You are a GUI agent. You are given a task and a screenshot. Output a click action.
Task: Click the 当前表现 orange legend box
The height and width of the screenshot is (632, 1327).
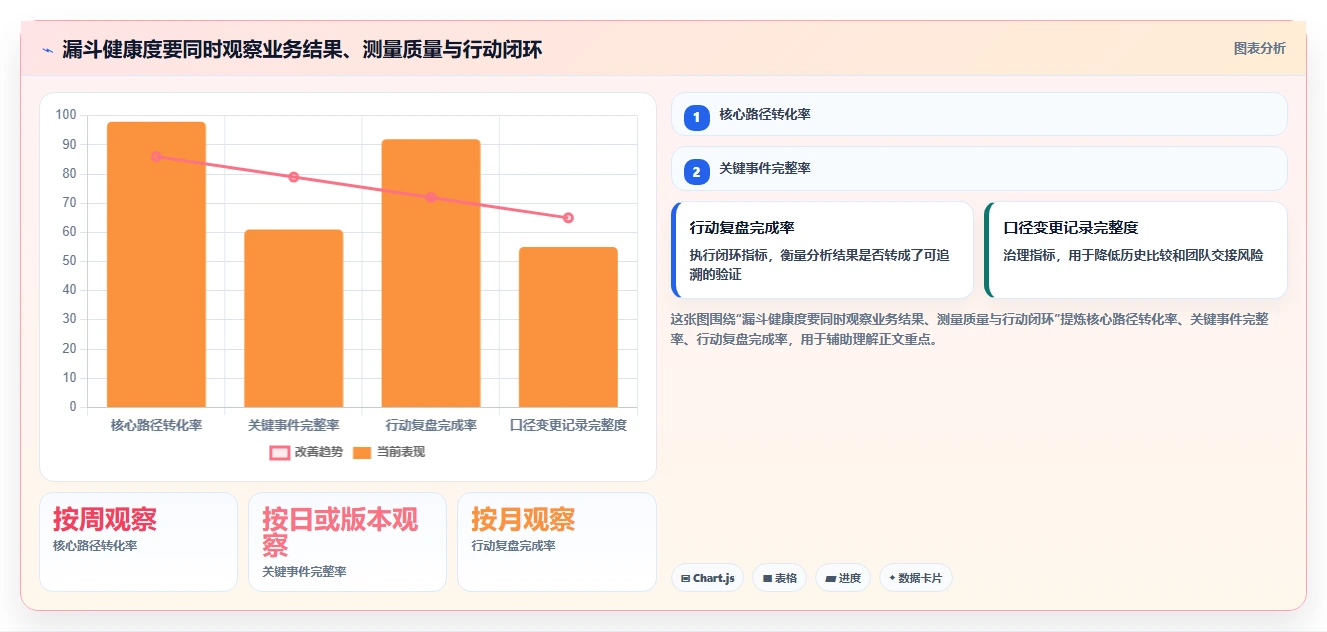(362, 453)
